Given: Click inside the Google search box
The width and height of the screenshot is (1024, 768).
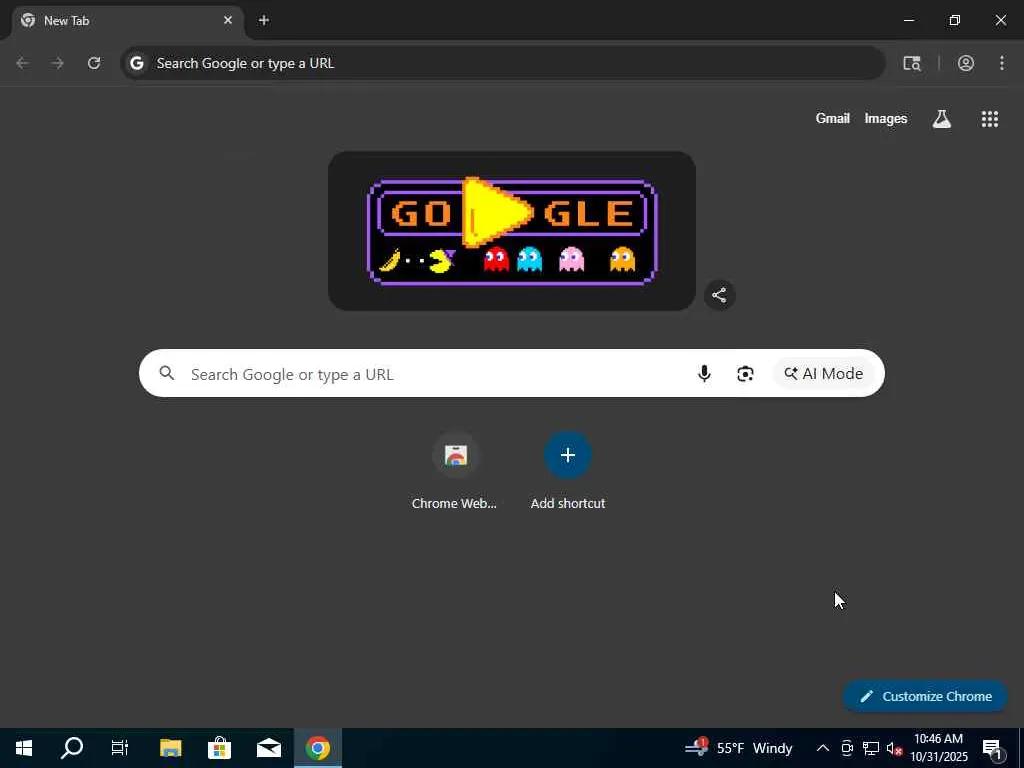Looking at the screenshot, I should coord(512,373).
